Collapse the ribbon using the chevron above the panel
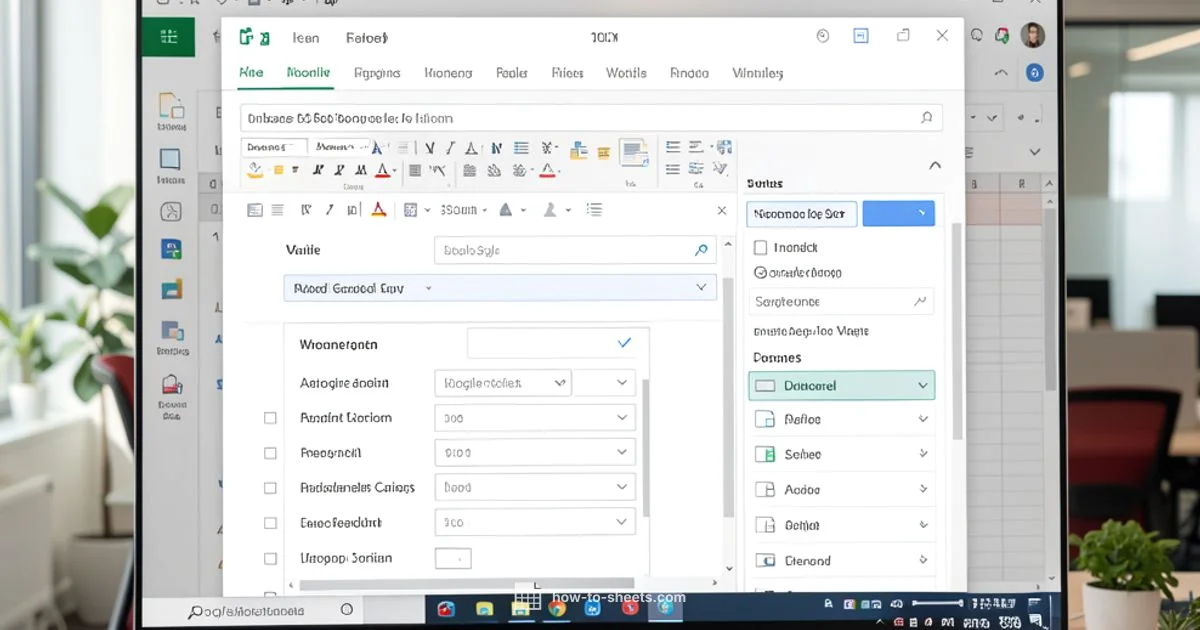 click(935, 164)
